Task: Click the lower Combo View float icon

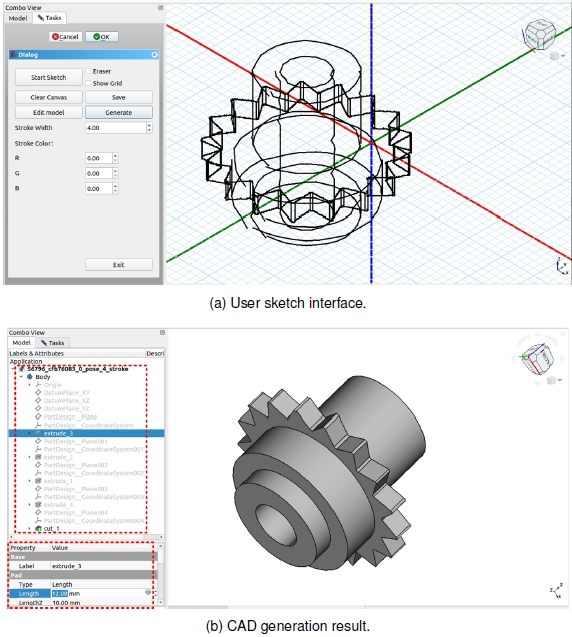Action: [162, 332]
